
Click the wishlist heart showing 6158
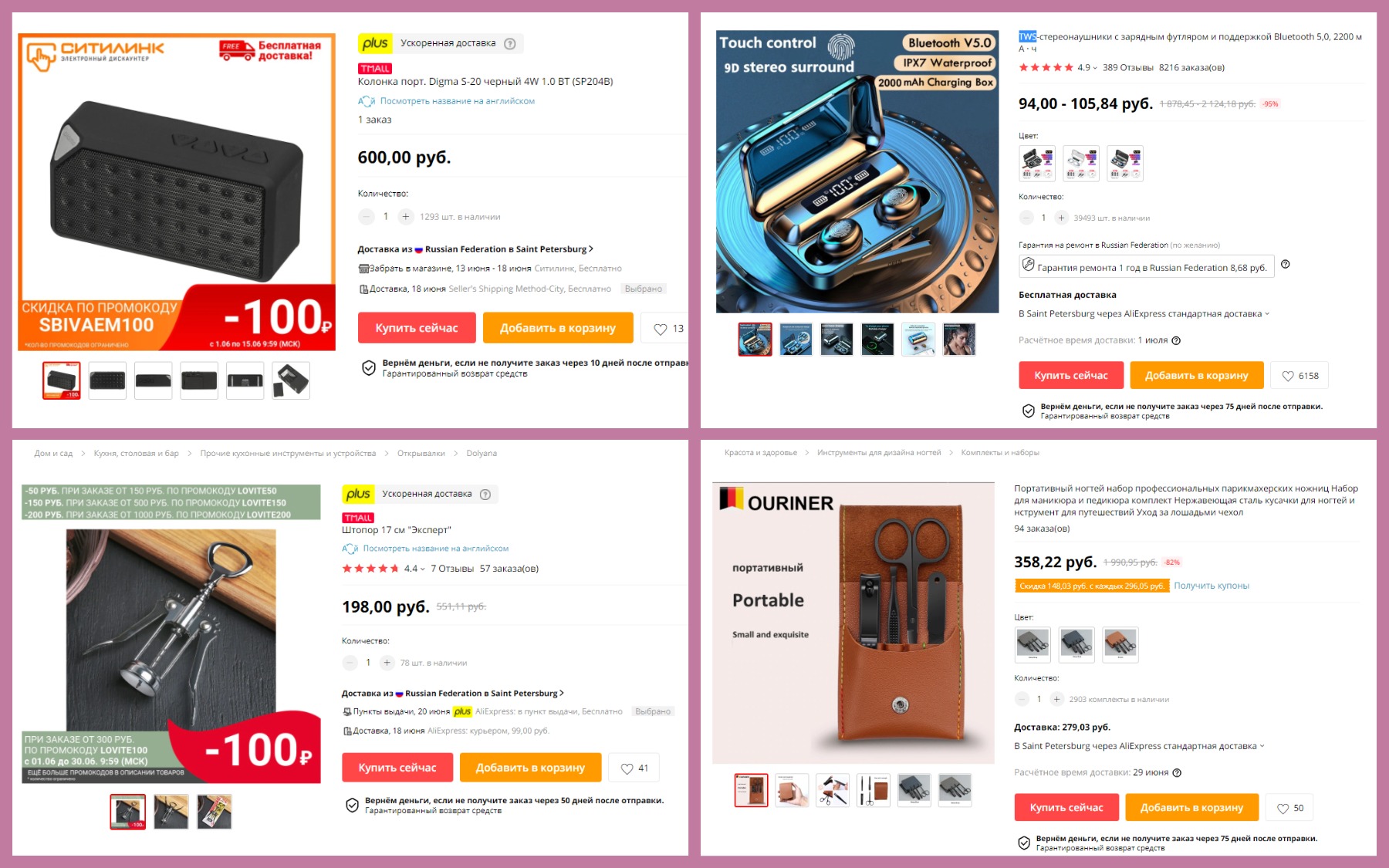click(1299, 376)
